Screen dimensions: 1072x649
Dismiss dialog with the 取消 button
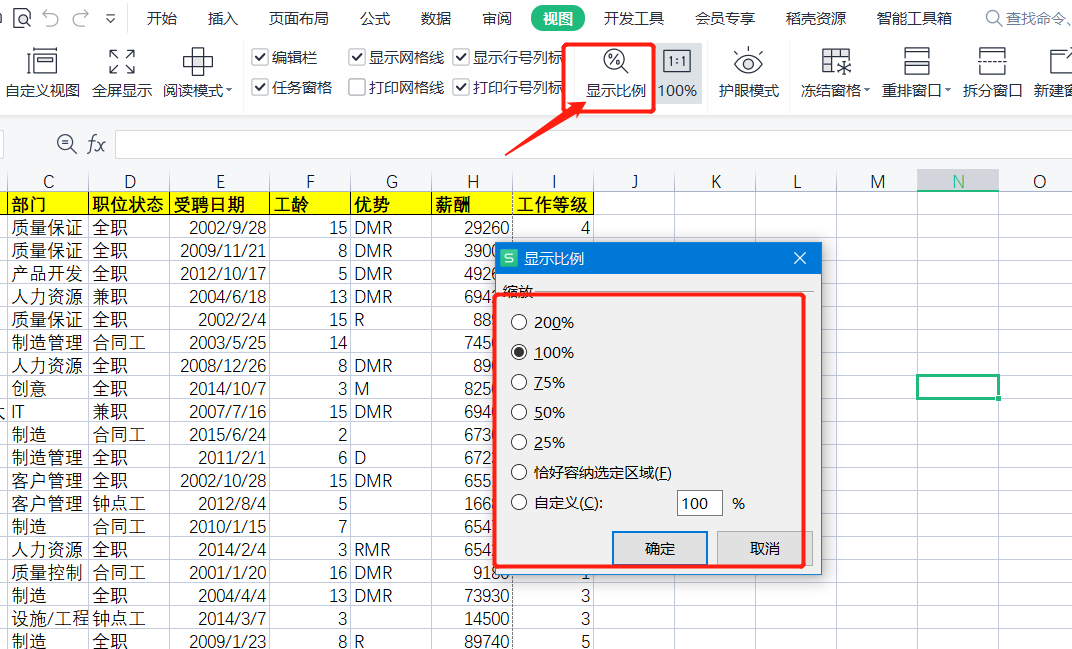click(764, 548)
